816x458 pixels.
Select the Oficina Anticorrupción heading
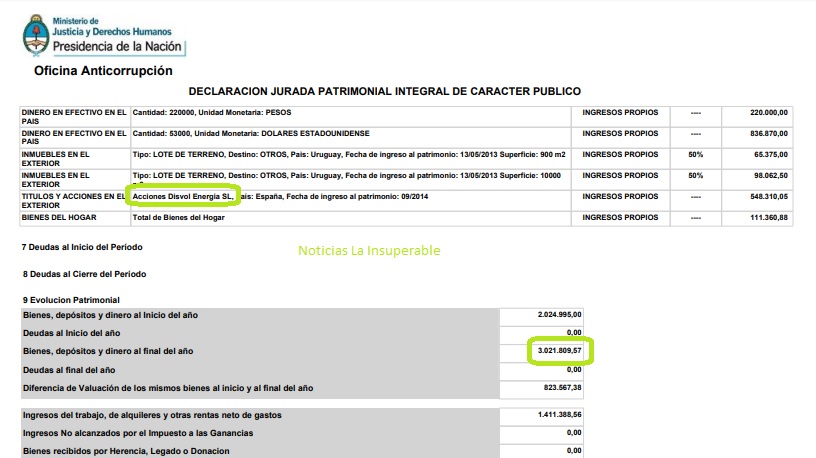(103, 71)
